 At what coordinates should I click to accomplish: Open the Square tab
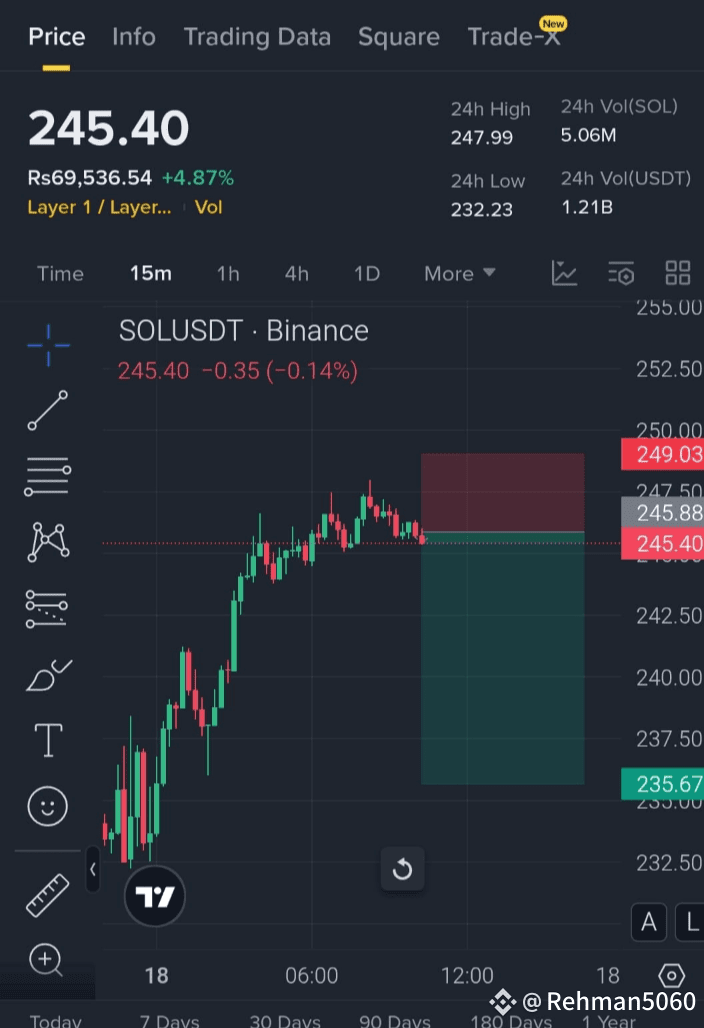pyautogui.click(x=399, y=37)
